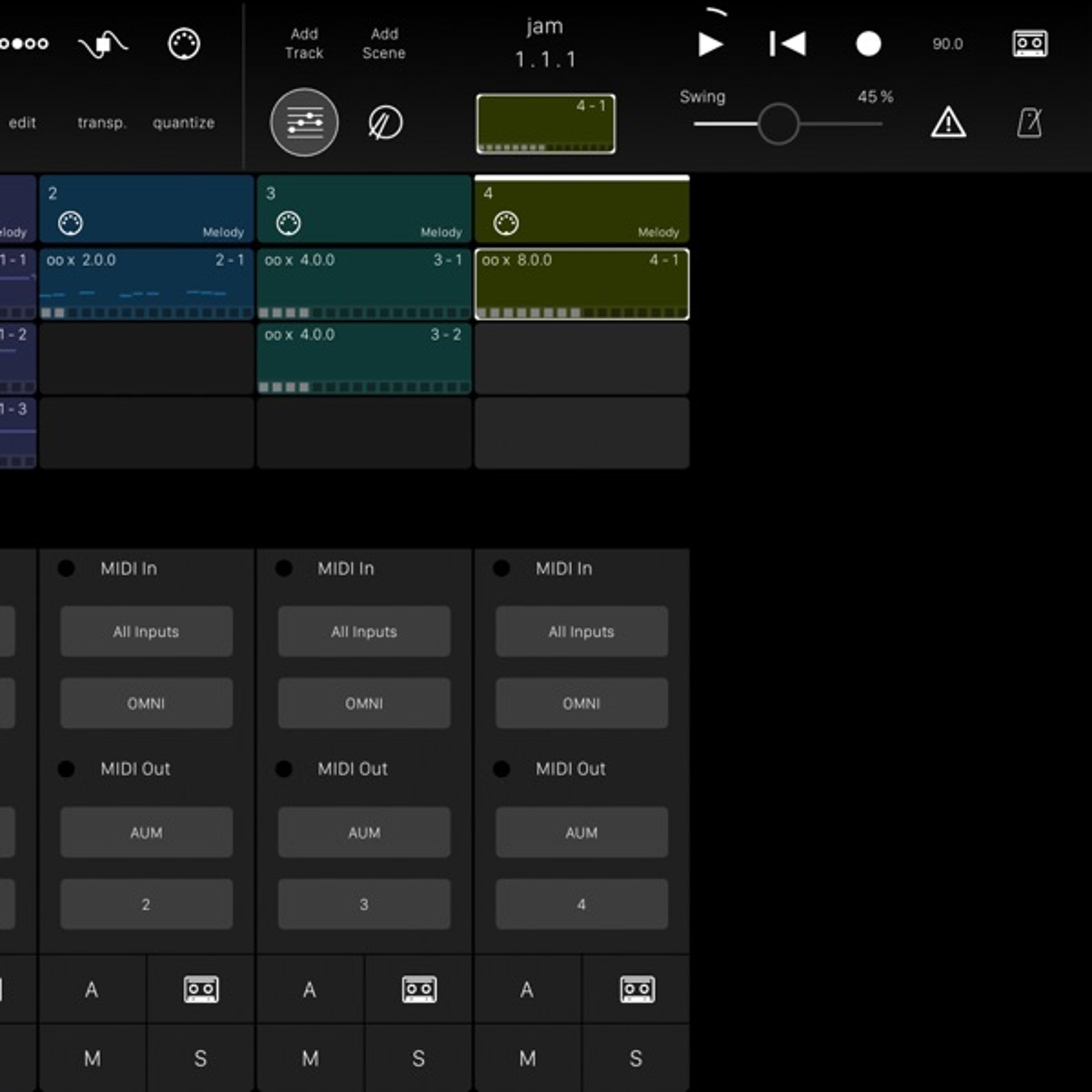Select empty clip slot below clip 2 - 1
Screen dimensions: 1092x1092
pos(146,358)
